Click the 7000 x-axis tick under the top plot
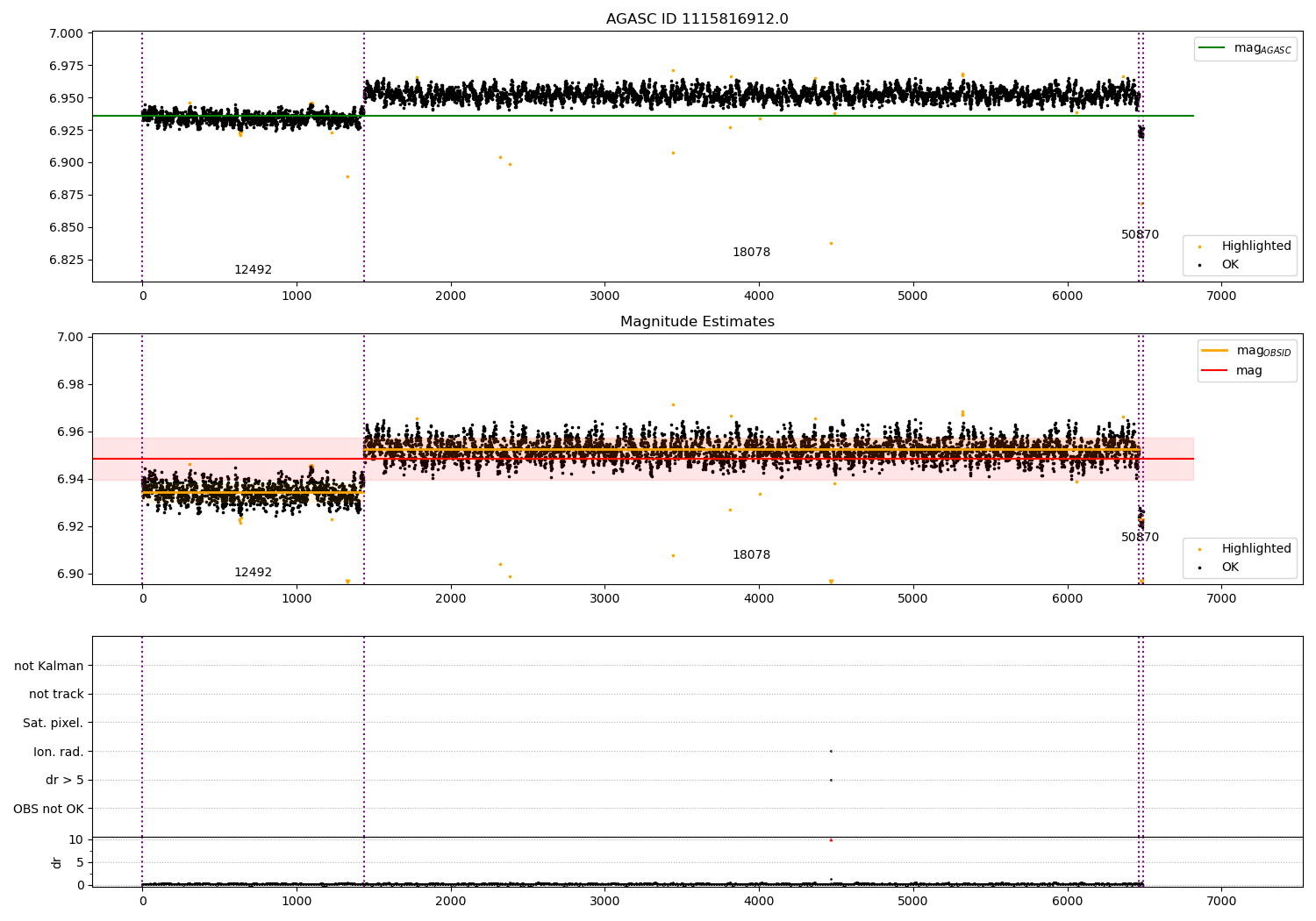Image resolution: width=1316 pixels, height=921 pixels. [x=1221, y=296]
